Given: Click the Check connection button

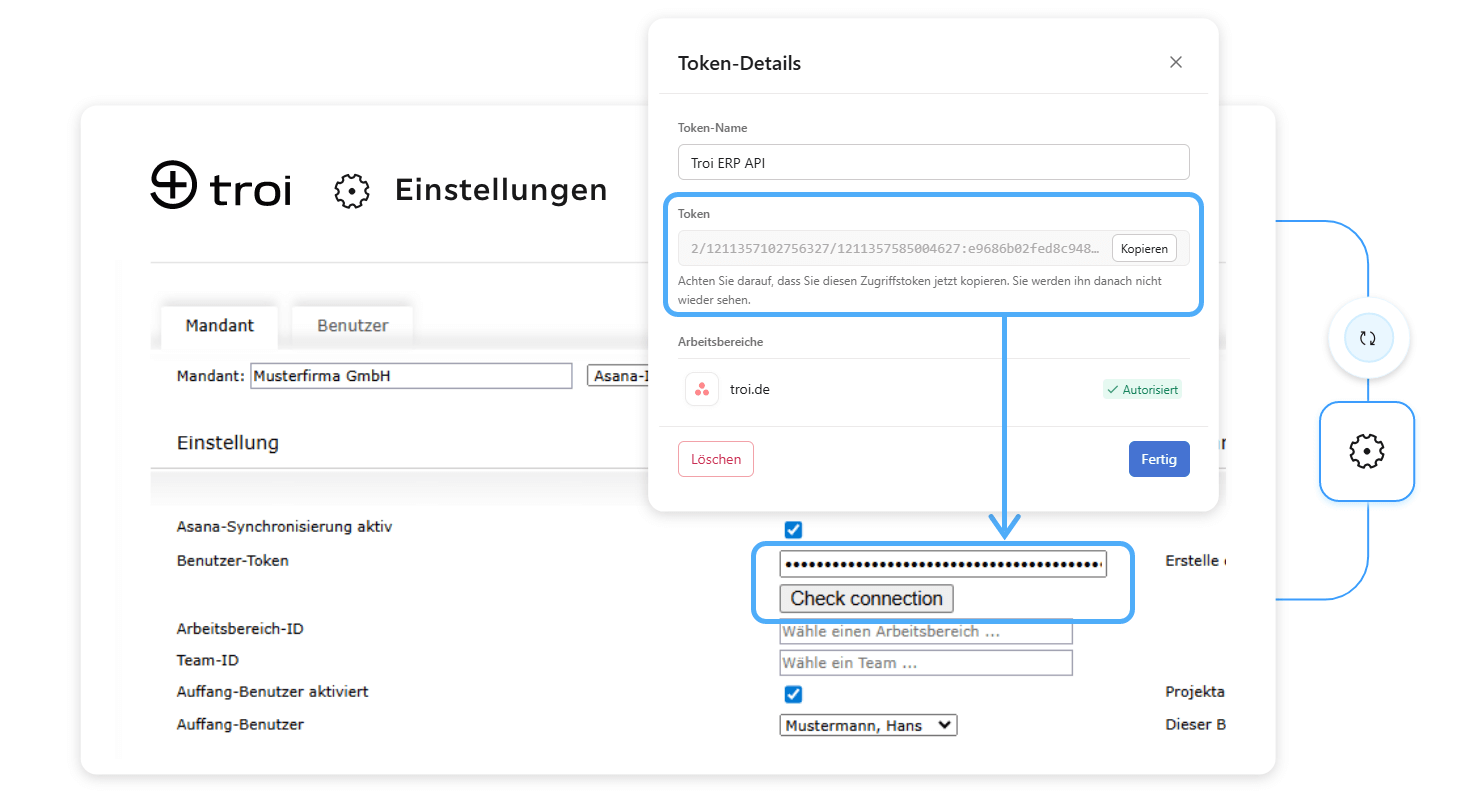Looking at the screenshot, I should tap(866, 599).
